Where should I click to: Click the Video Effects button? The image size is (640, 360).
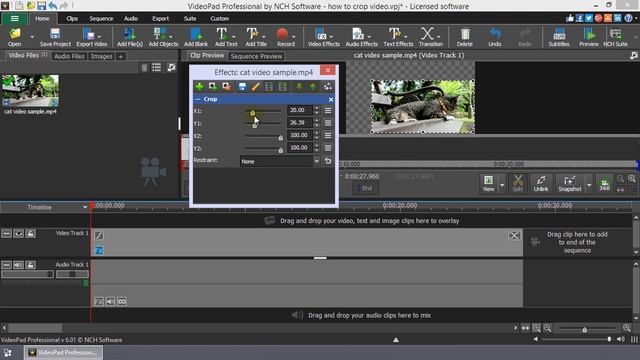tap(324, 37)
